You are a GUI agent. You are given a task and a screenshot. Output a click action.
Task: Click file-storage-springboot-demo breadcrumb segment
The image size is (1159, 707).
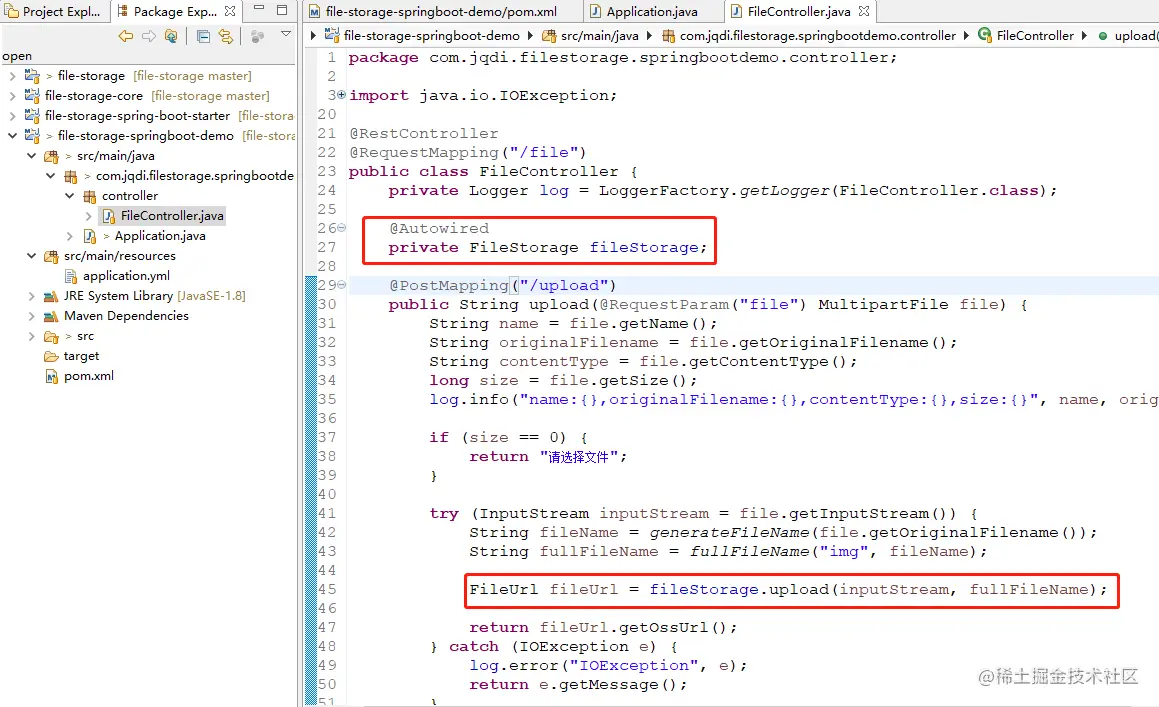432,35
